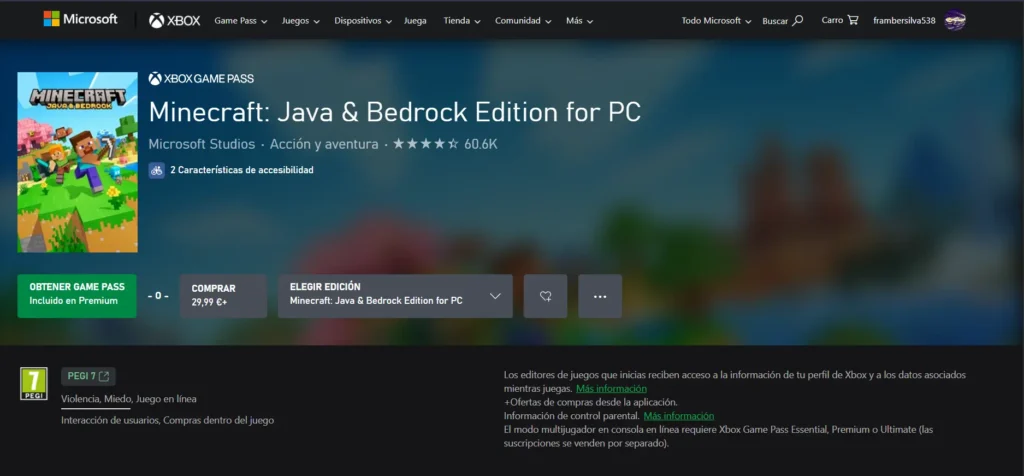Expand the Elegir Edición dropdown
Image resolution: width=1024 pixels, height=476 pixels.
[x=395, y=296]
